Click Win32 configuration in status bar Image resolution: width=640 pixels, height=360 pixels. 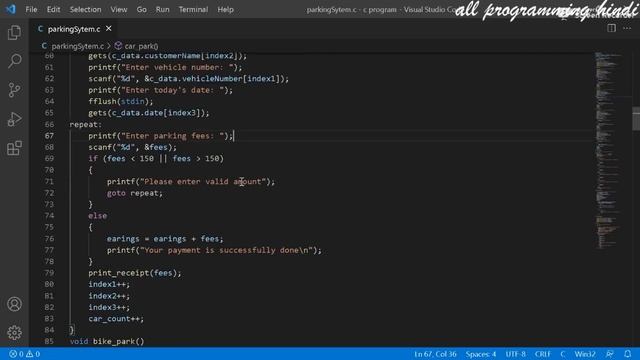click(585, 354)
